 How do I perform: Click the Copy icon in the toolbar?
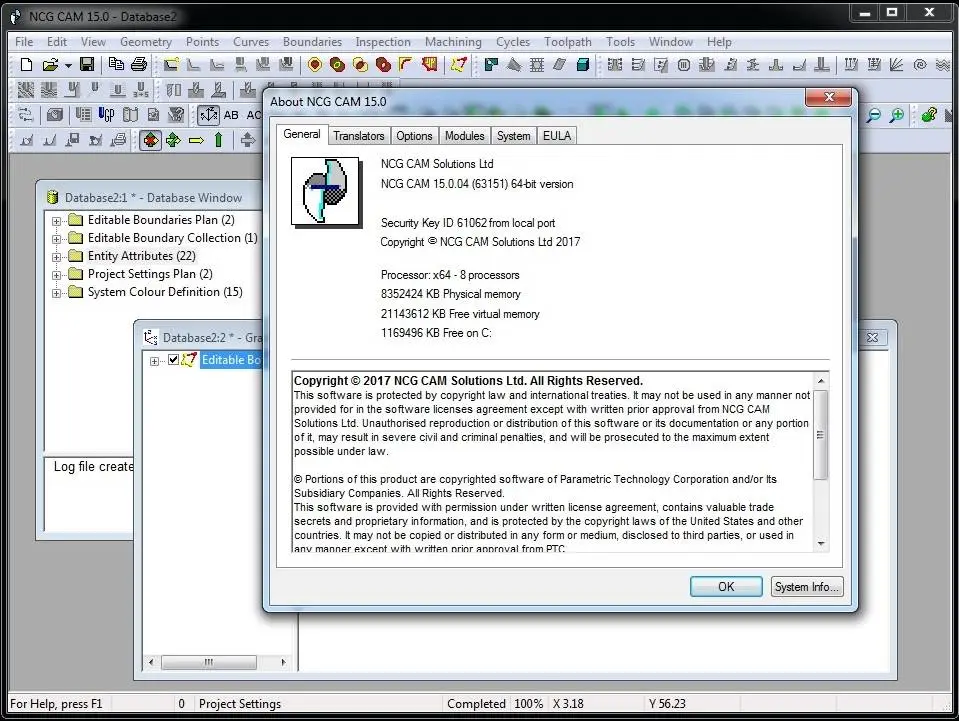pyautogui.click(x=116, y=64)
